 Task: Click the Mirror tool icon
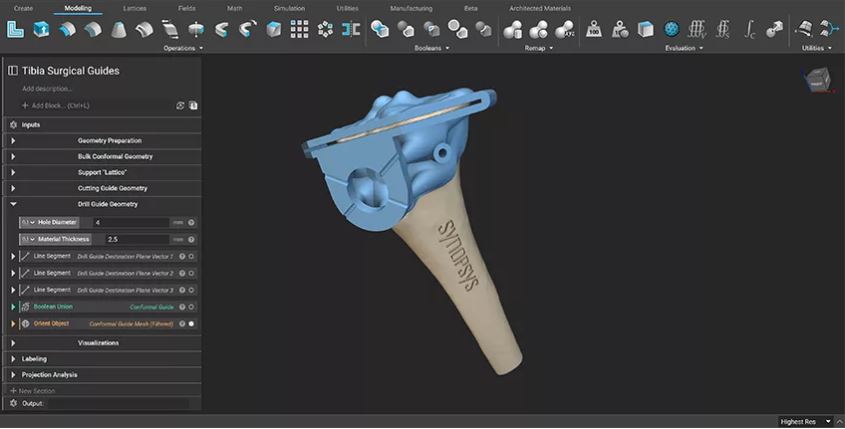[x=351, y=29]
